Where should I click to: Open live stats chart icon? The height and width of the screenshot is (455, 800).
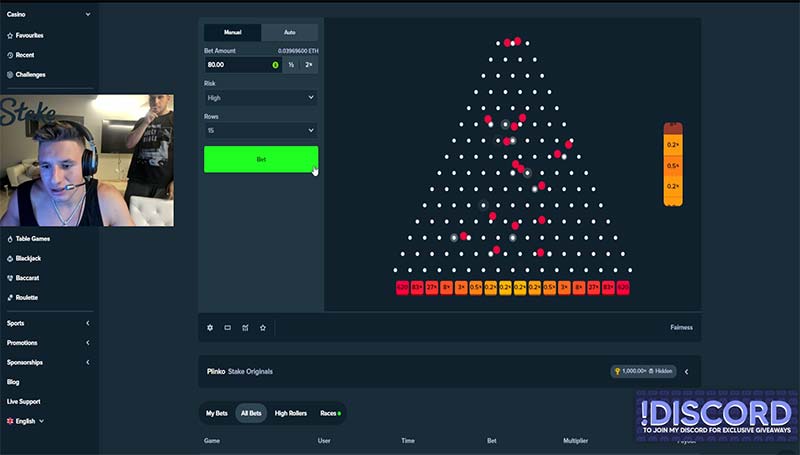(245, 327)
